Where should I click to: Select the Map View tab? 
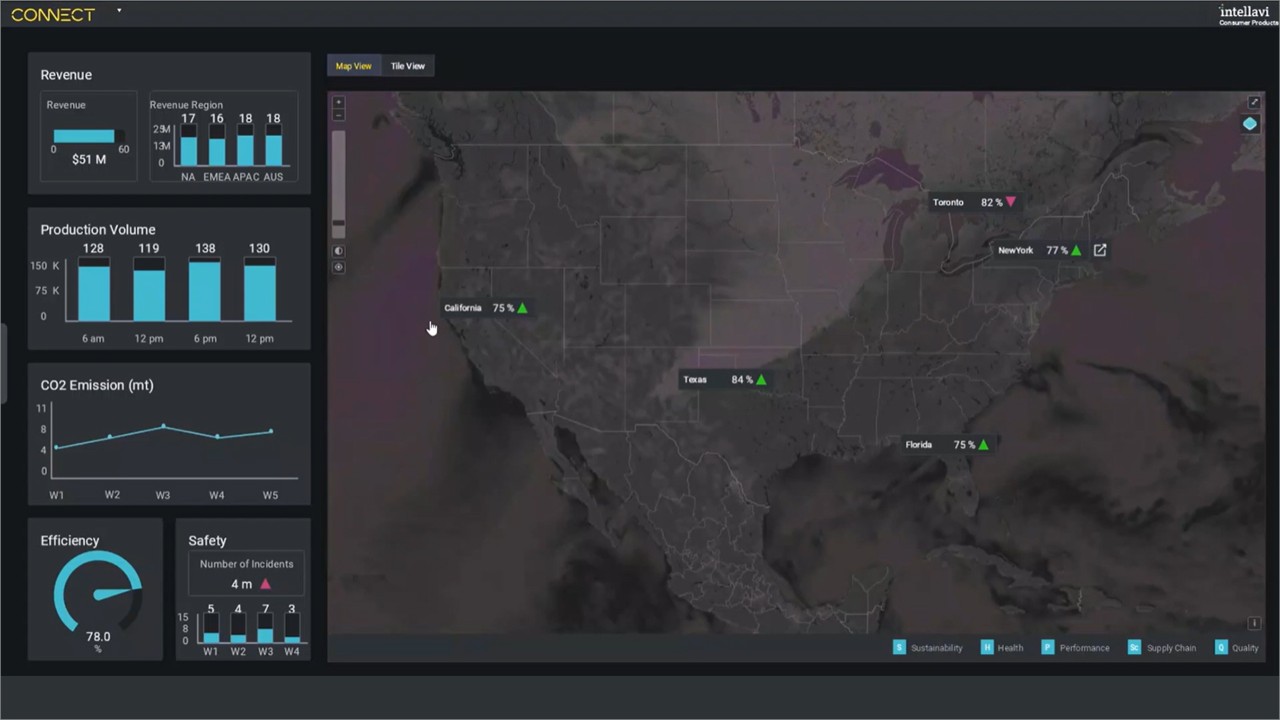353,66
